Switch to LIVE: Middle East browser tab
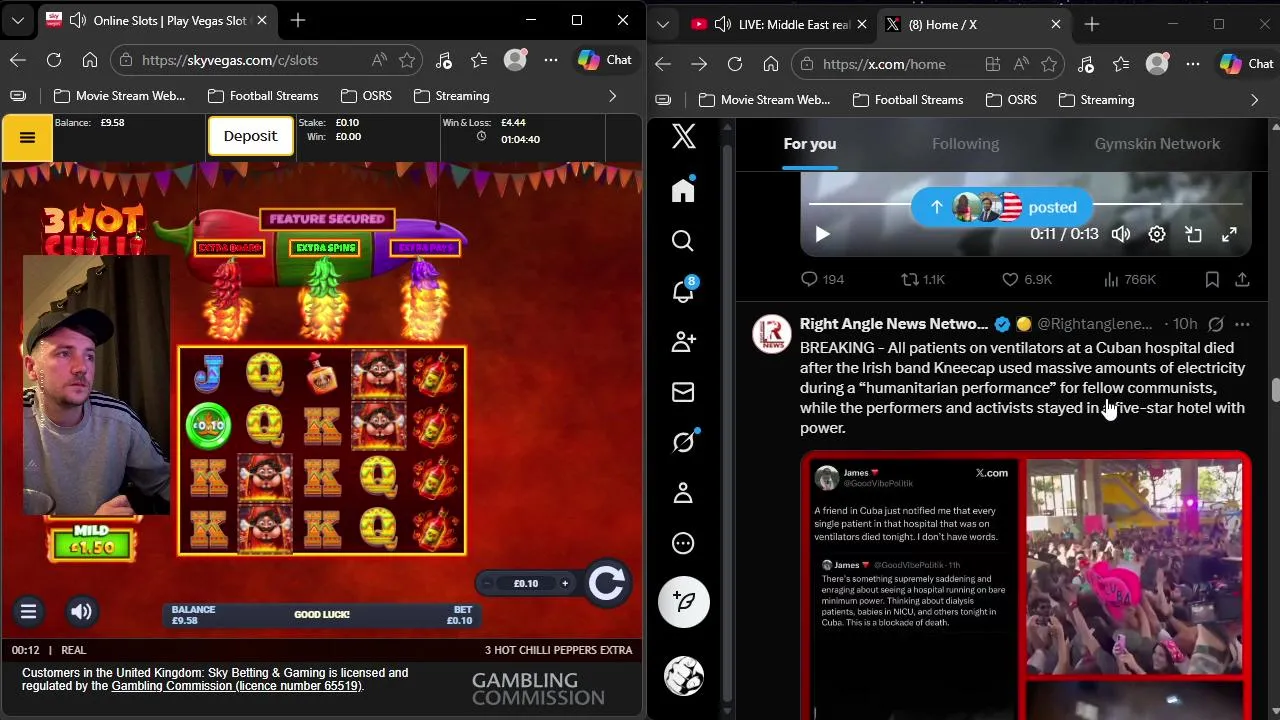The width and height of the screenshot is (1280, 720). pos(777,24)
